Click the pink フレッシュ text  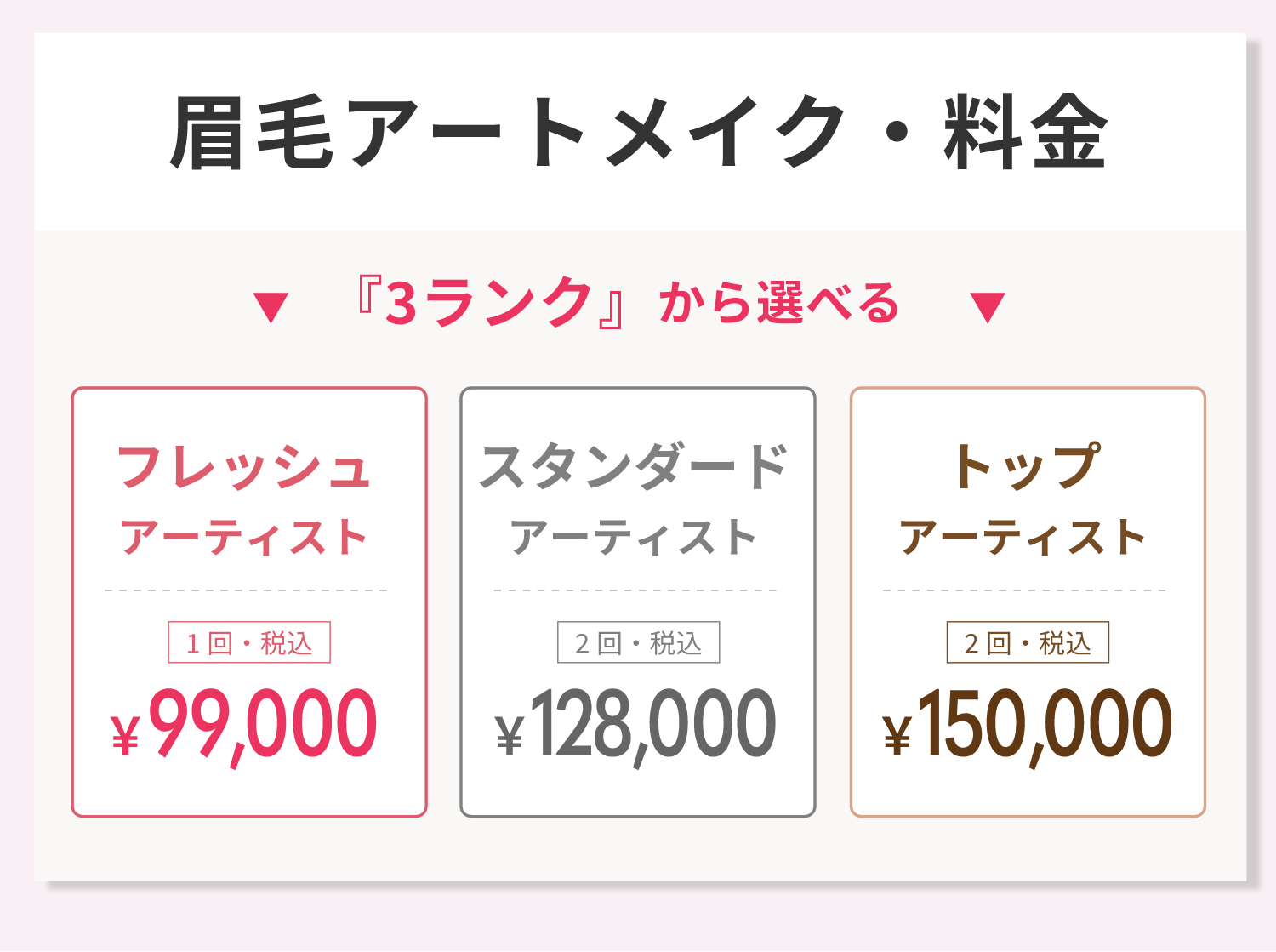[x=244, y=467]
